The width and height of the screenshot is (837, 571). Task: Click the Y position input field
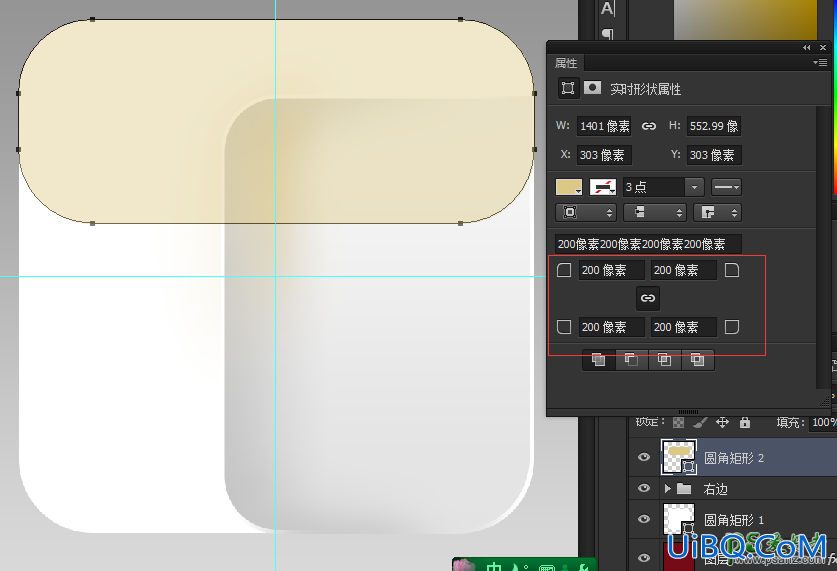pos(714,155)
